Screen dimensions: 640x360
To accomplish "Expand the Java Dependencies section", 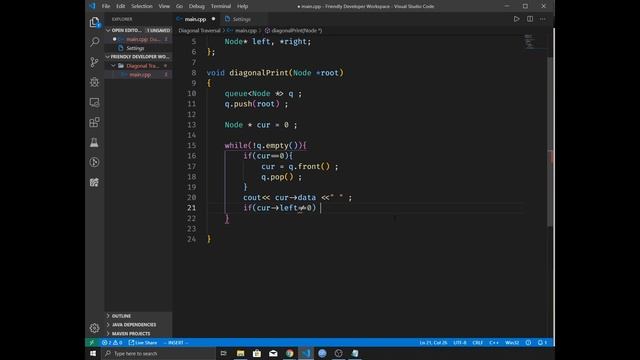I will [x=138, y=325].
